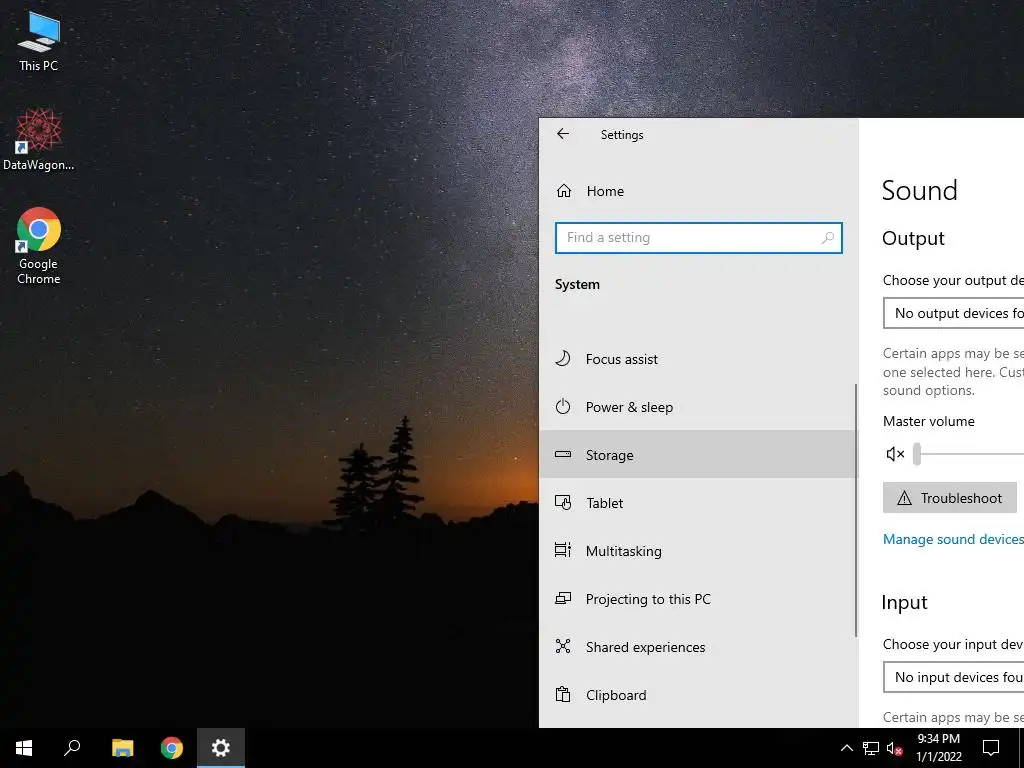Click the Settings back arrow

click(563, 134)
